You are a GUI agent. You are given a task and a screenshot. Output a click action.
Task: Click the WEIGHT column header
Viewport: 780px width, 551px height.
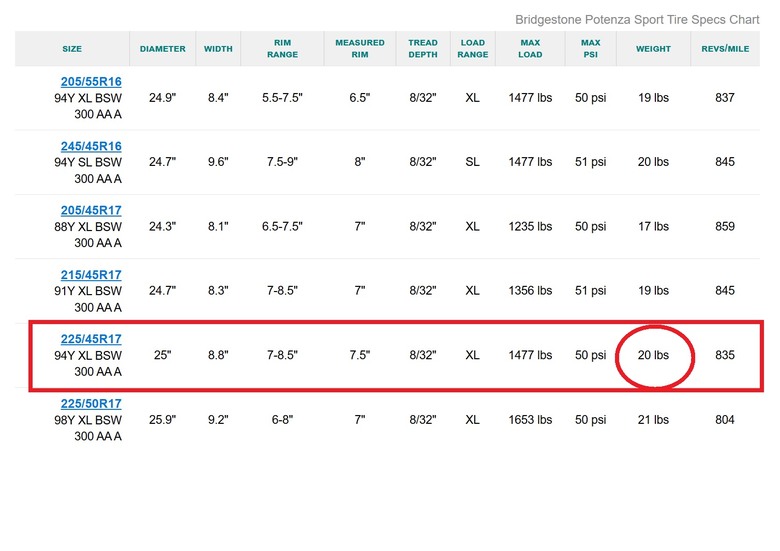pyautogui.click(x=653, y=49)
